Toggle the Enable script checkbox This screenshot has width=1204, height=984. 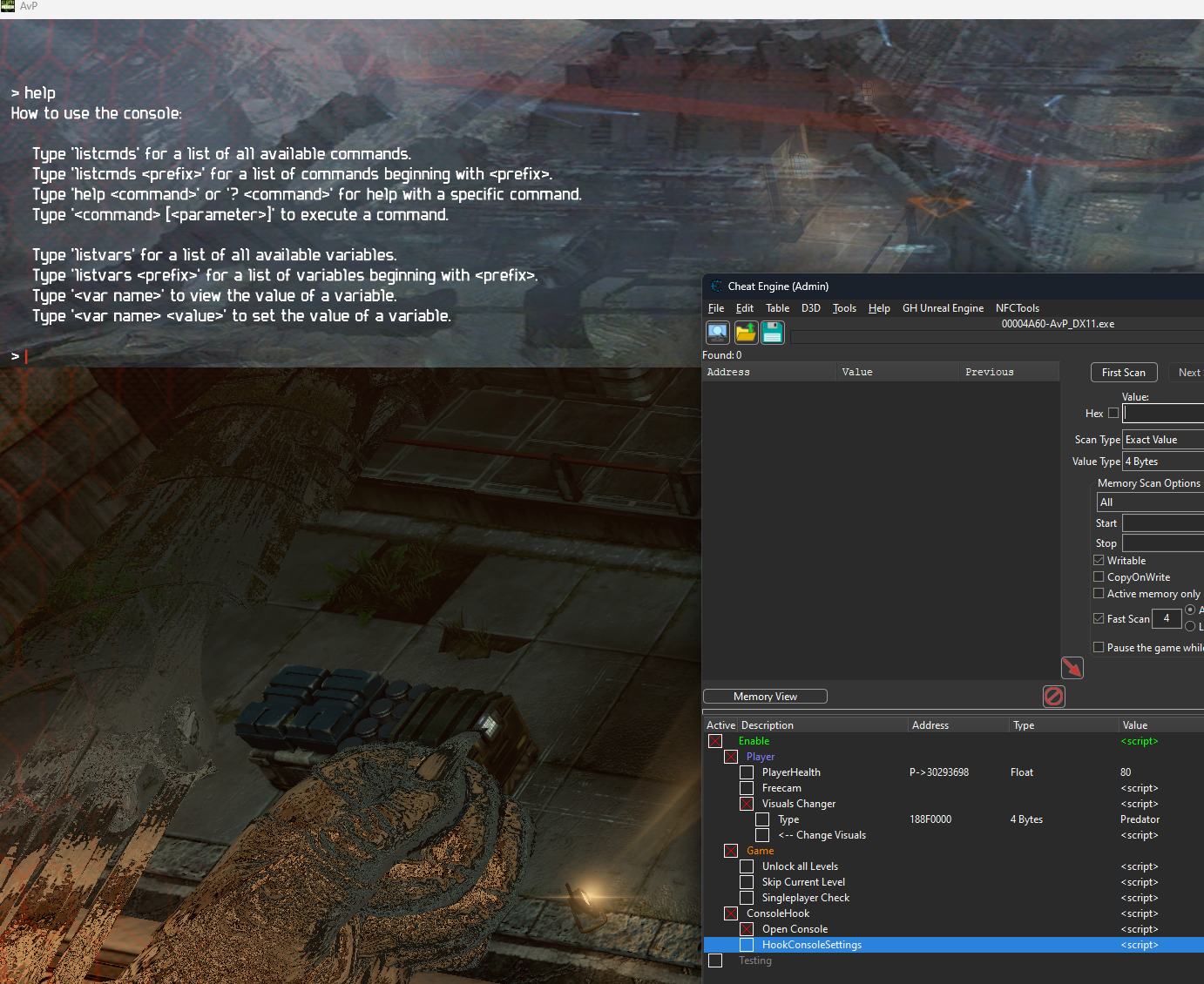coord(715,741)
